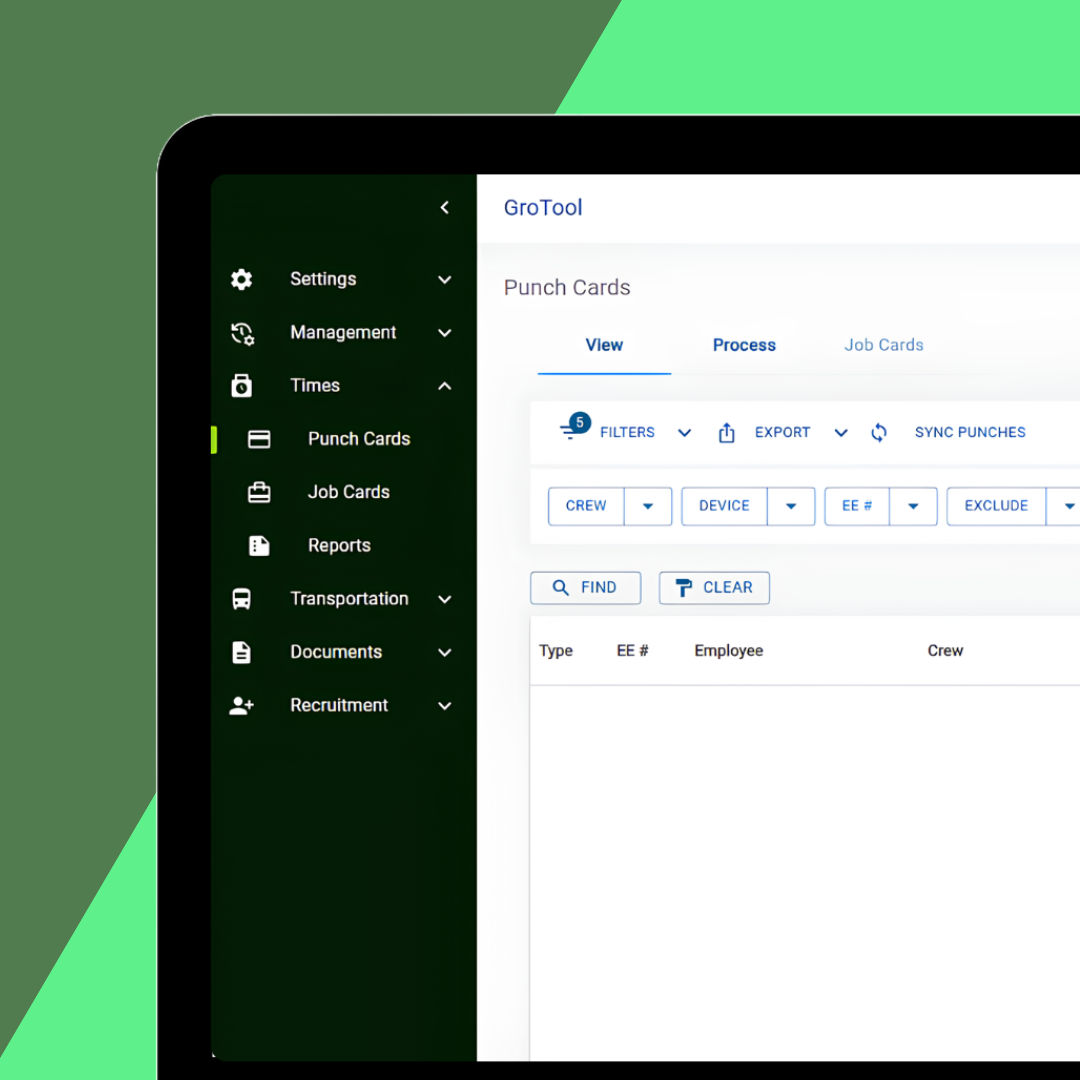Switch to the Process tab
Viewport: 1080px width, 1080px height.
(744, 345)
